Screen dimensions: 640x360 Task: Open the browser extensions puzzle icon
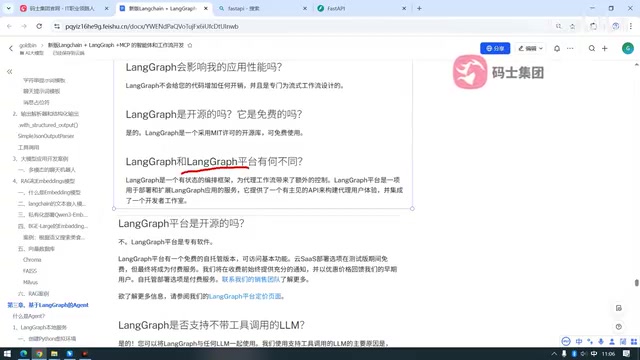pyautogui.click(x=593, y=26)
